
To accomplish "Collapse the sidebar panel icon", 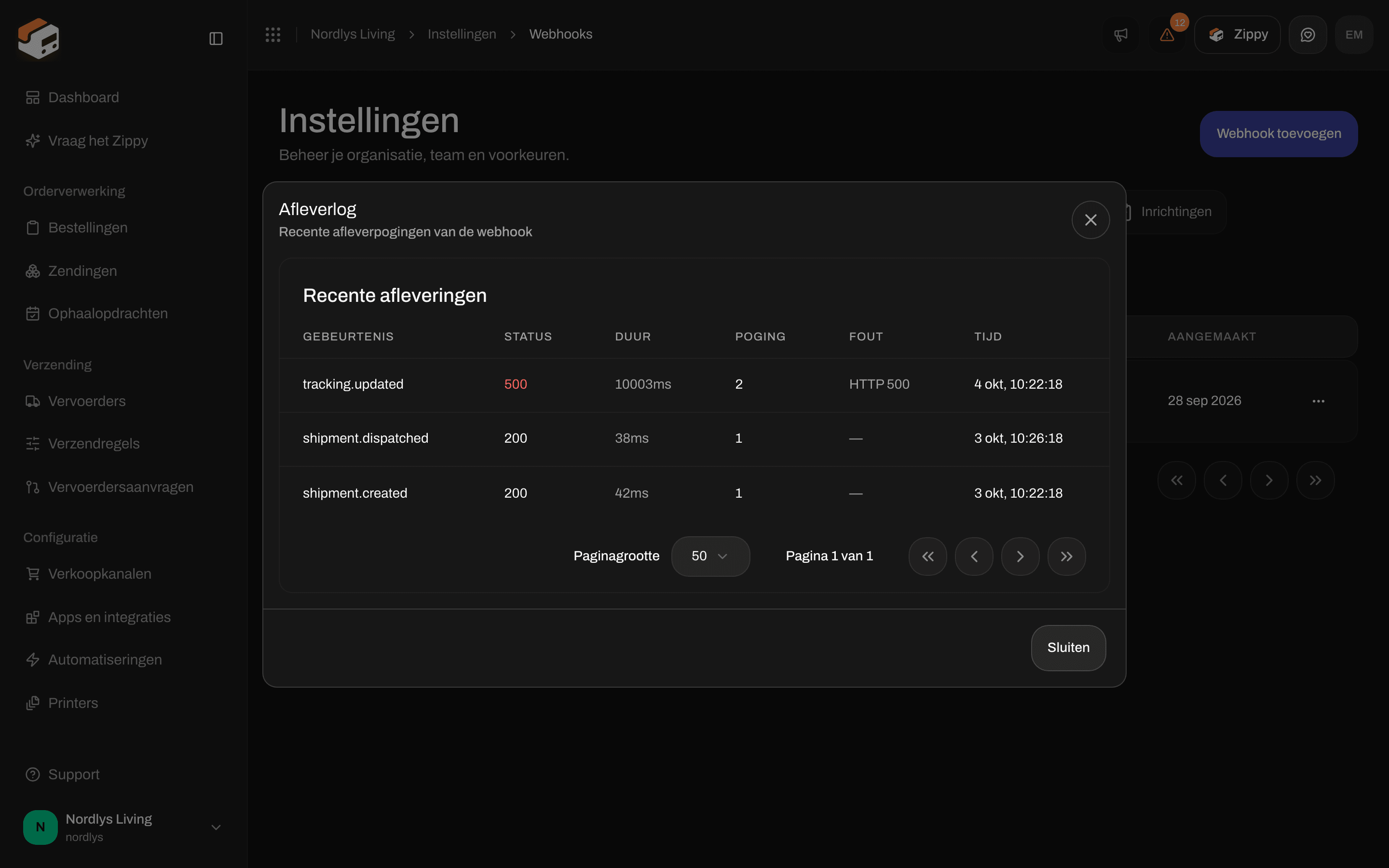I will tap(216, 39).
